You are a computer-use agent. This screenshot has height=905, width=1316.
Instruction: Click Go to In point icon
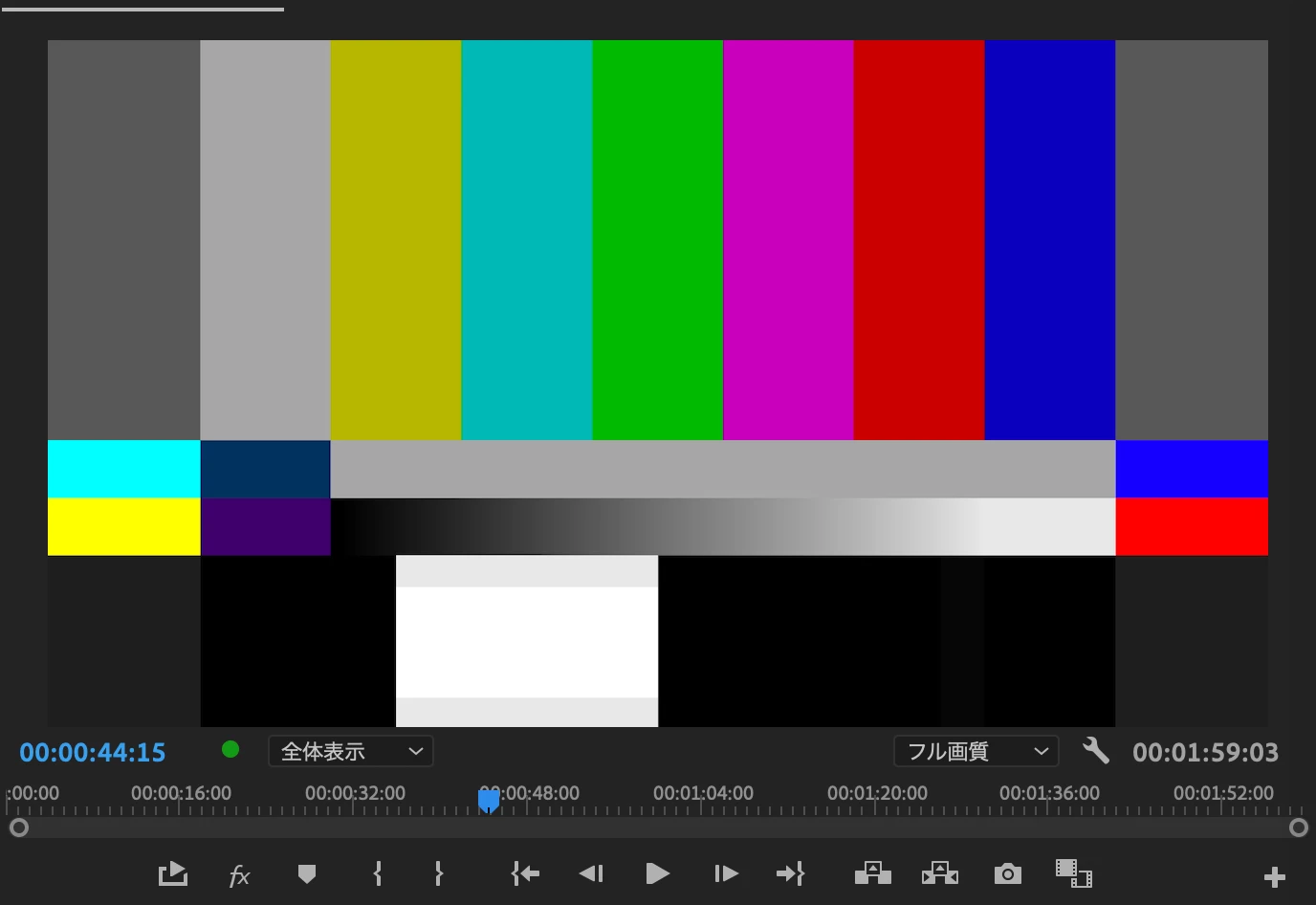point(525,873)
